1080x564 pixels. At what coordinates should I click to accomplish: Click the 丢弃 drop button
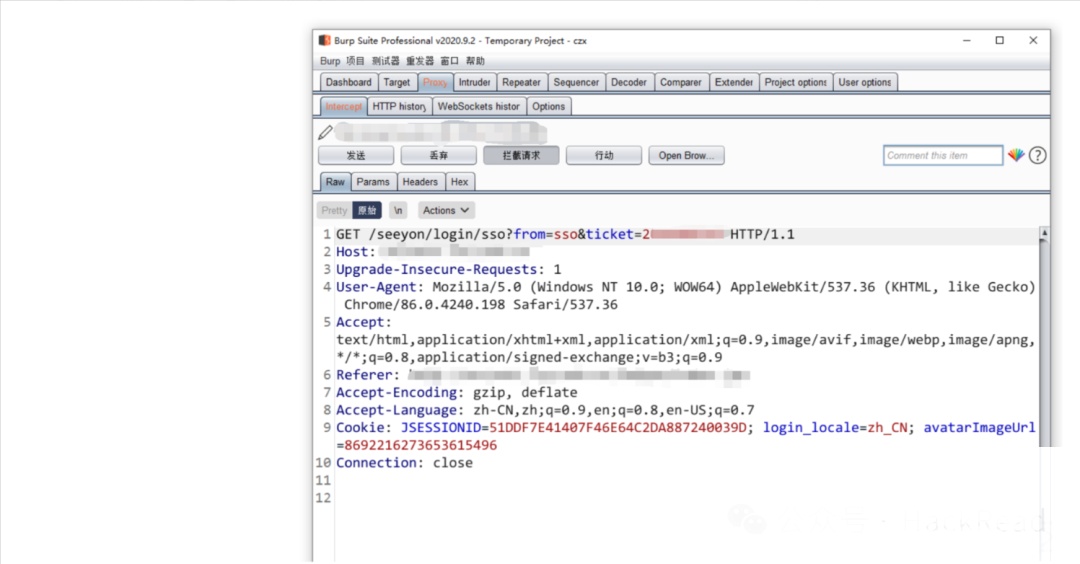tap(439, 156)
